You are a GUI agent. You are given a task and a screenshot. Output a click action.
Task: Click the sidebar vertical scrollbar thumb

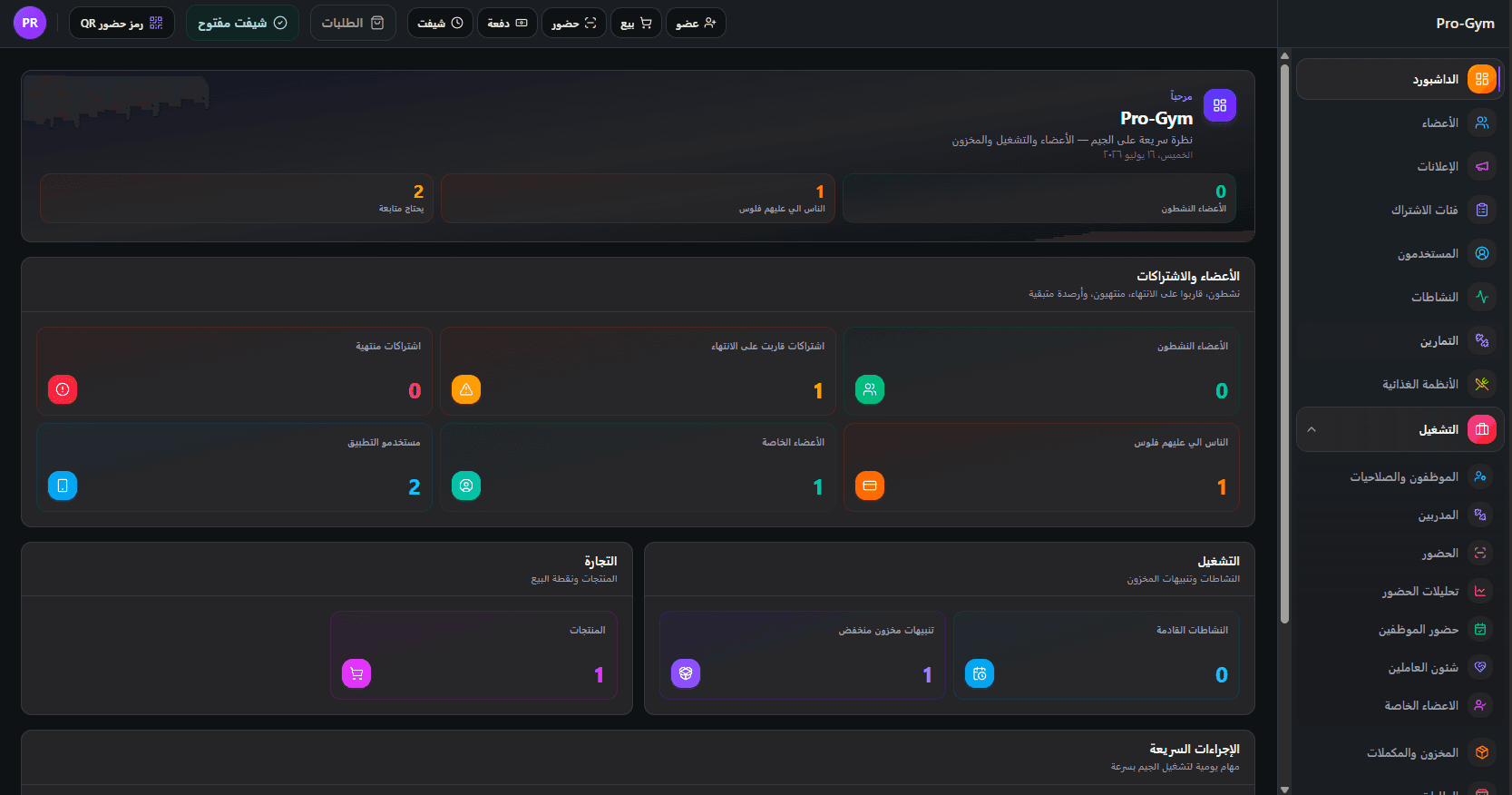[1284, 343]
